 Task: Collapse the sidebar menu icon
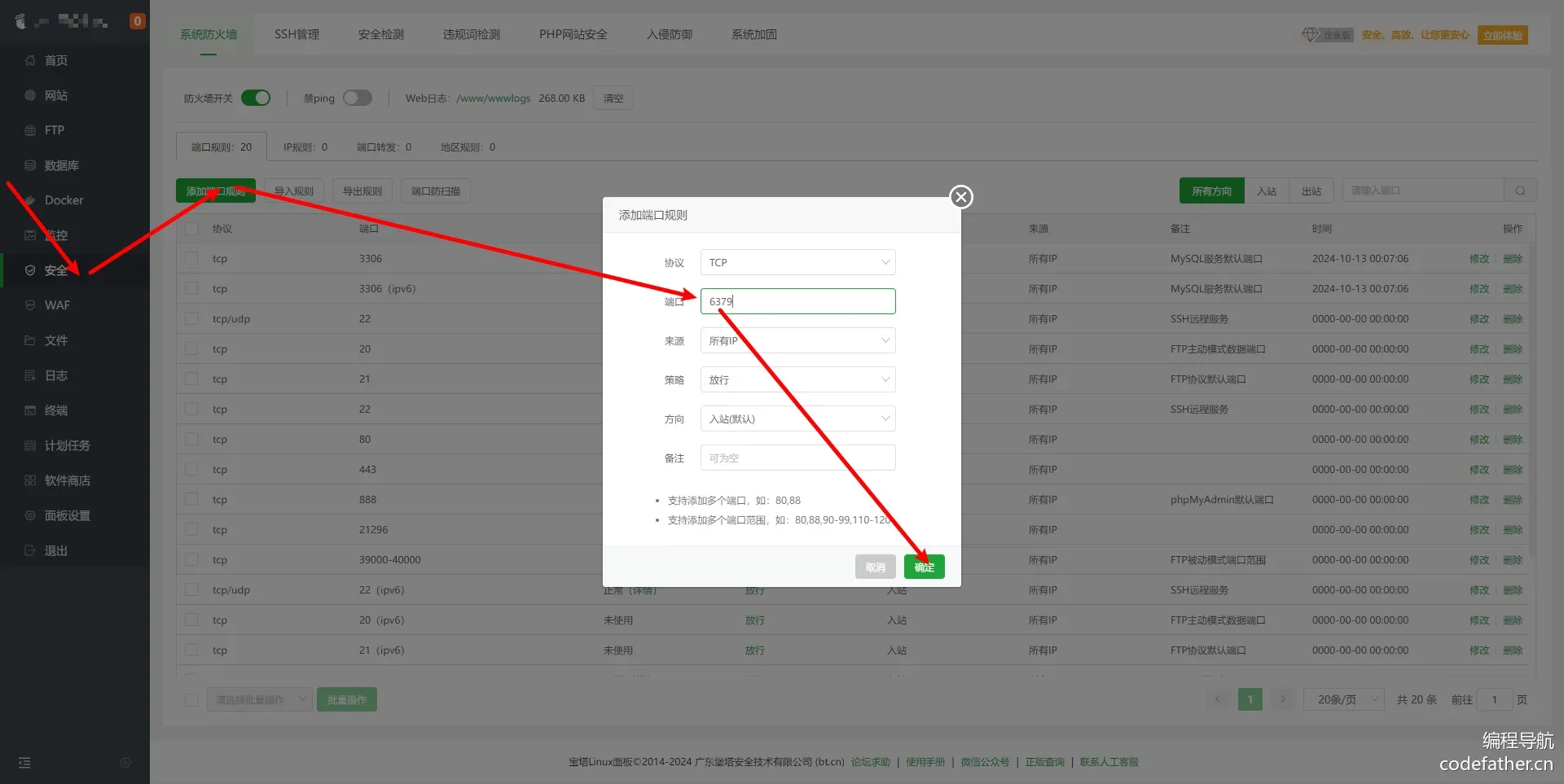pos(24,763)
